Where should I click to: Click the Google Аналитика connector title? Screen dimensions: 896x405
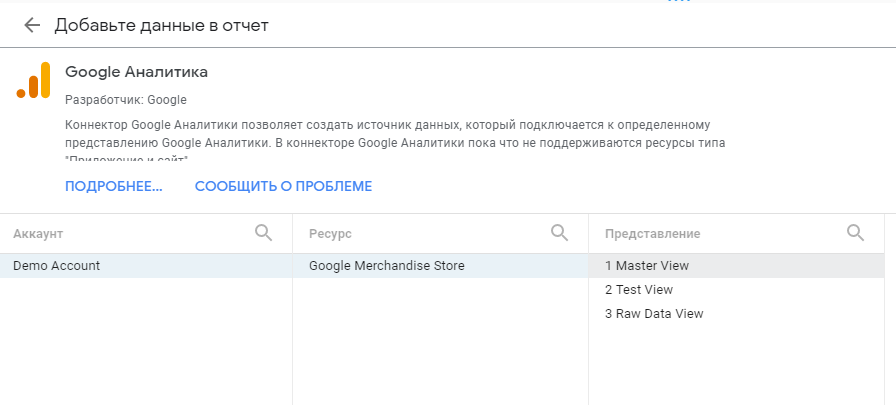[137, 72]
